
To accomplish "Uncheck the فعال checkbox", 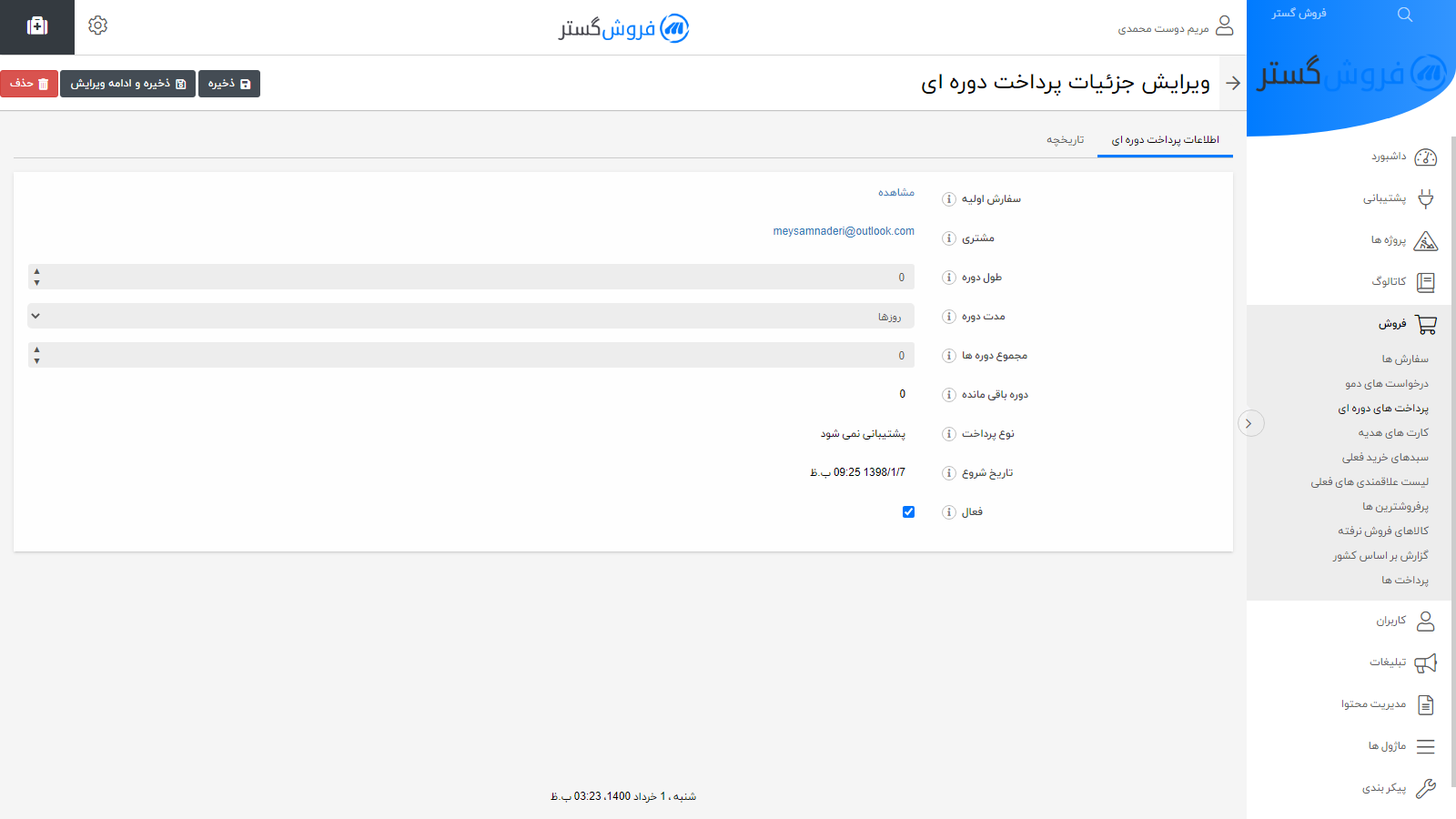I will point(908,512).
